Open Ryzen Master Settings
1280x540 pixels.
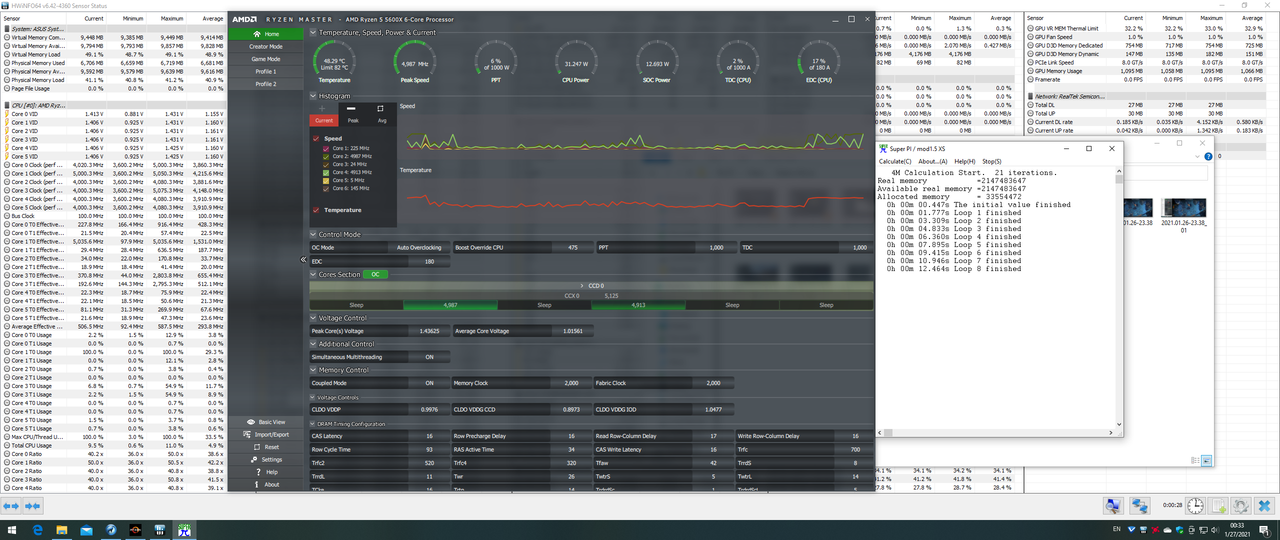(x=265, y=460)
